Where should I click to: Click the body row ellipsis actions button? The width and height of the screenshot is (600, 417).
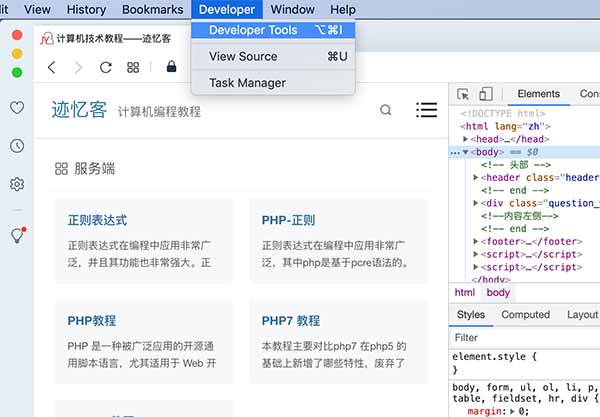click(x=455, y=153)
